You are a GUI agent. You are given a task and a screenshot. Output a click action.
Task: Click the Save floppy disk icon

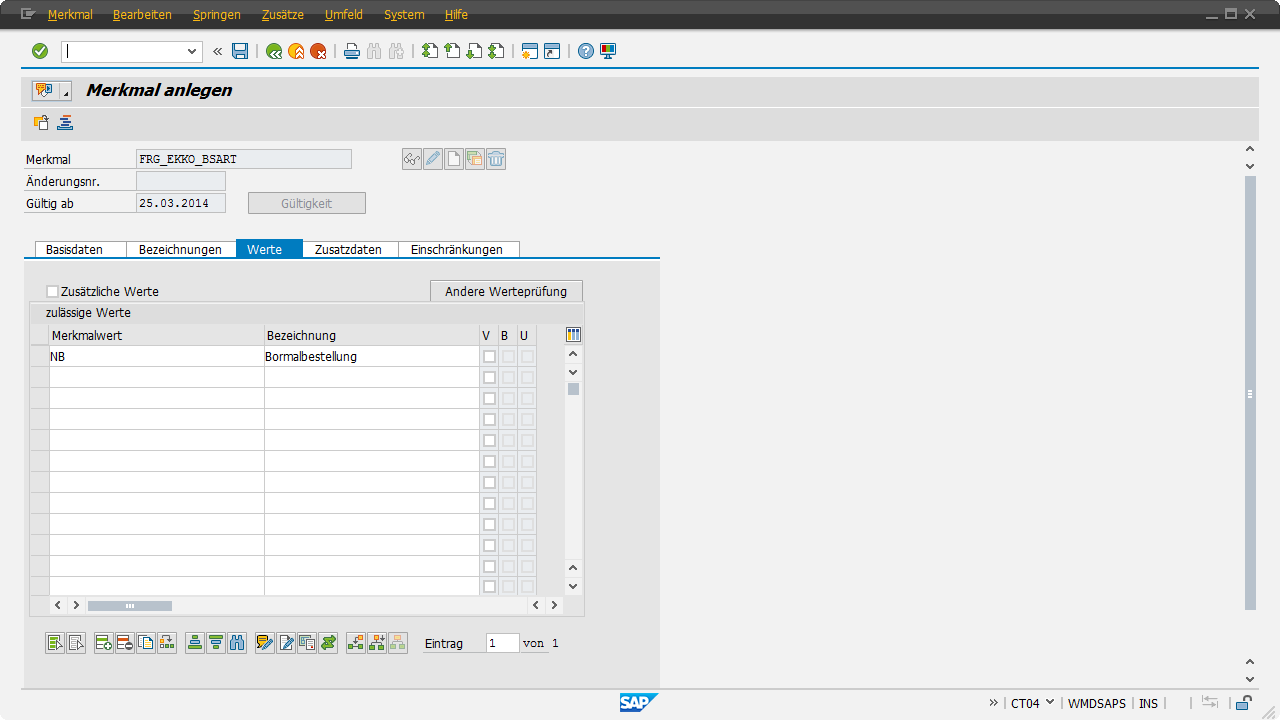240,51
